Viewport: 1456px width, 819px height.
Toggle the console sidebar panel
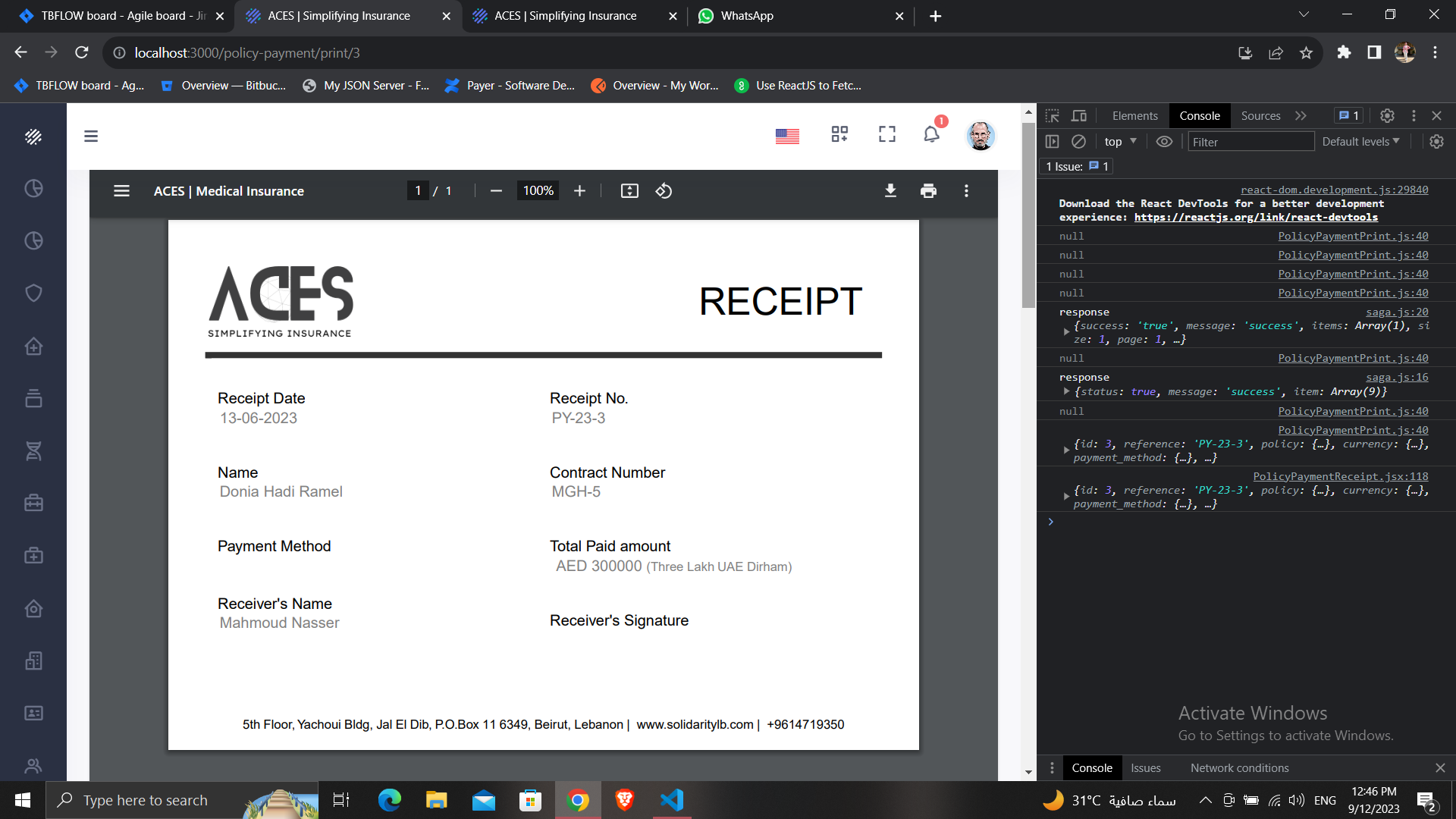tap(1052, 142)
